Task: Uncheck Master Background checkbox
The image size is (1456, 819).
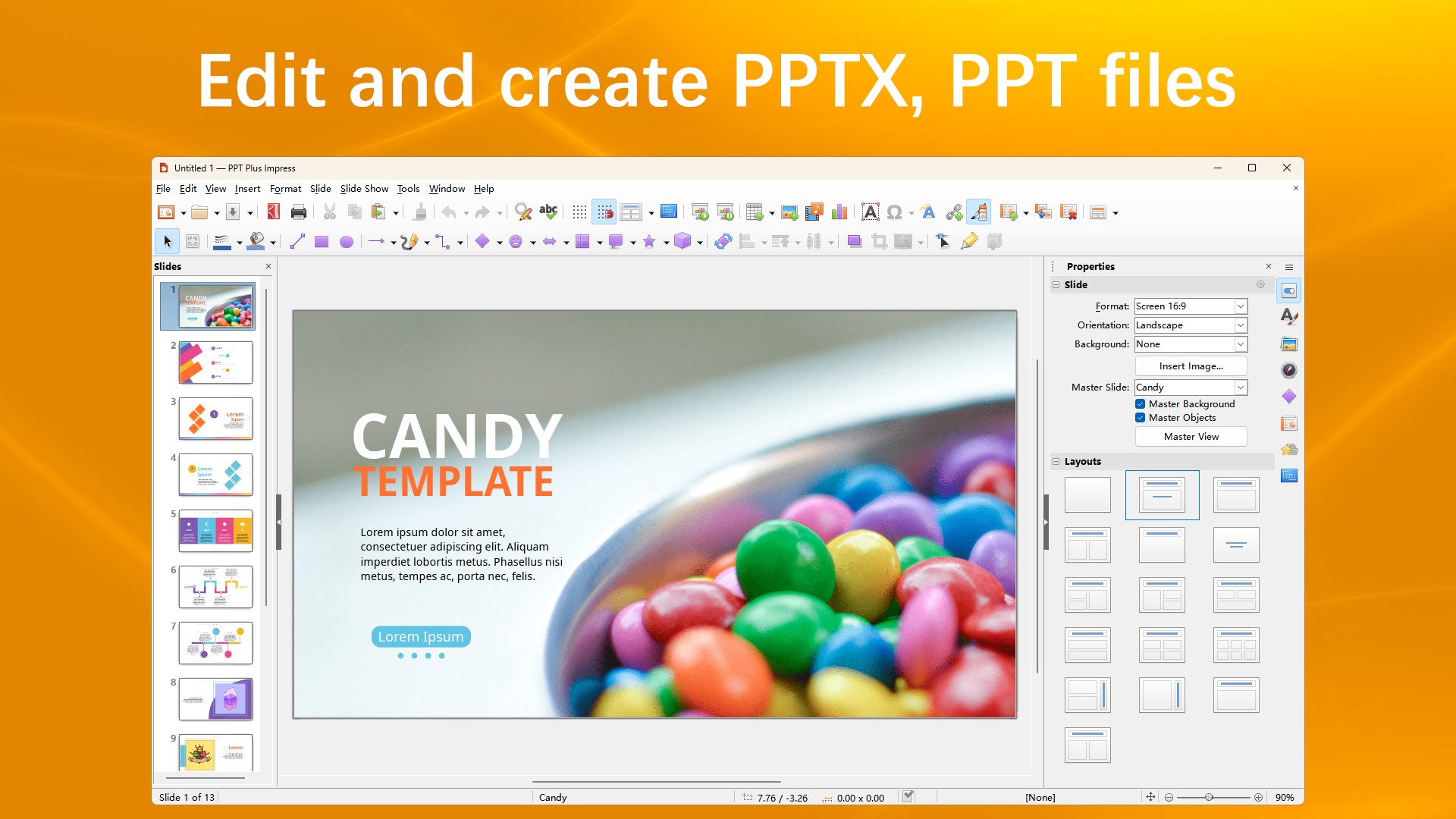Action: click(1140, 404)
